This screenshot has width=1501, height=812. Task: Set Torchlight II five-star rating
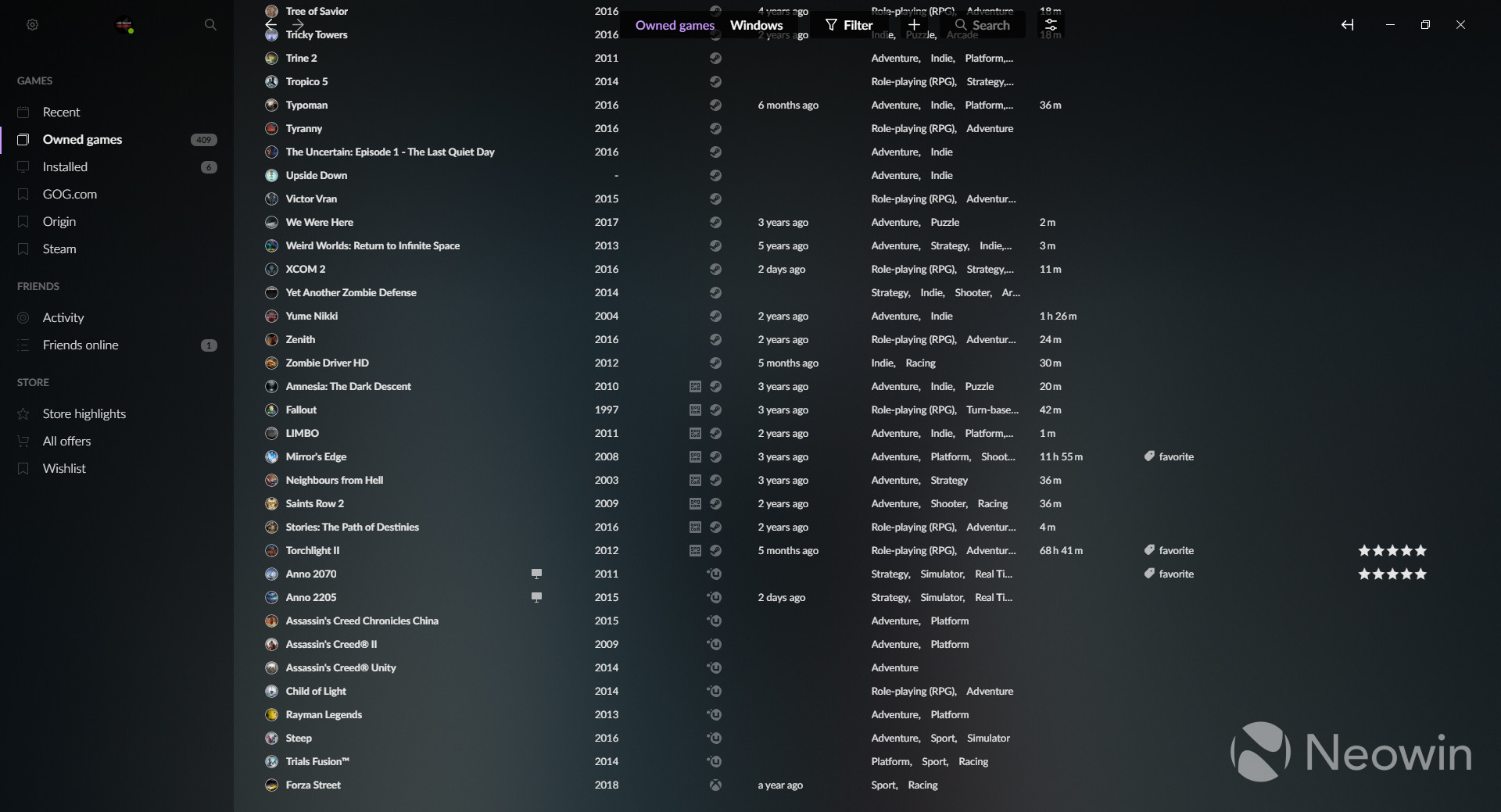(1392, 550)
